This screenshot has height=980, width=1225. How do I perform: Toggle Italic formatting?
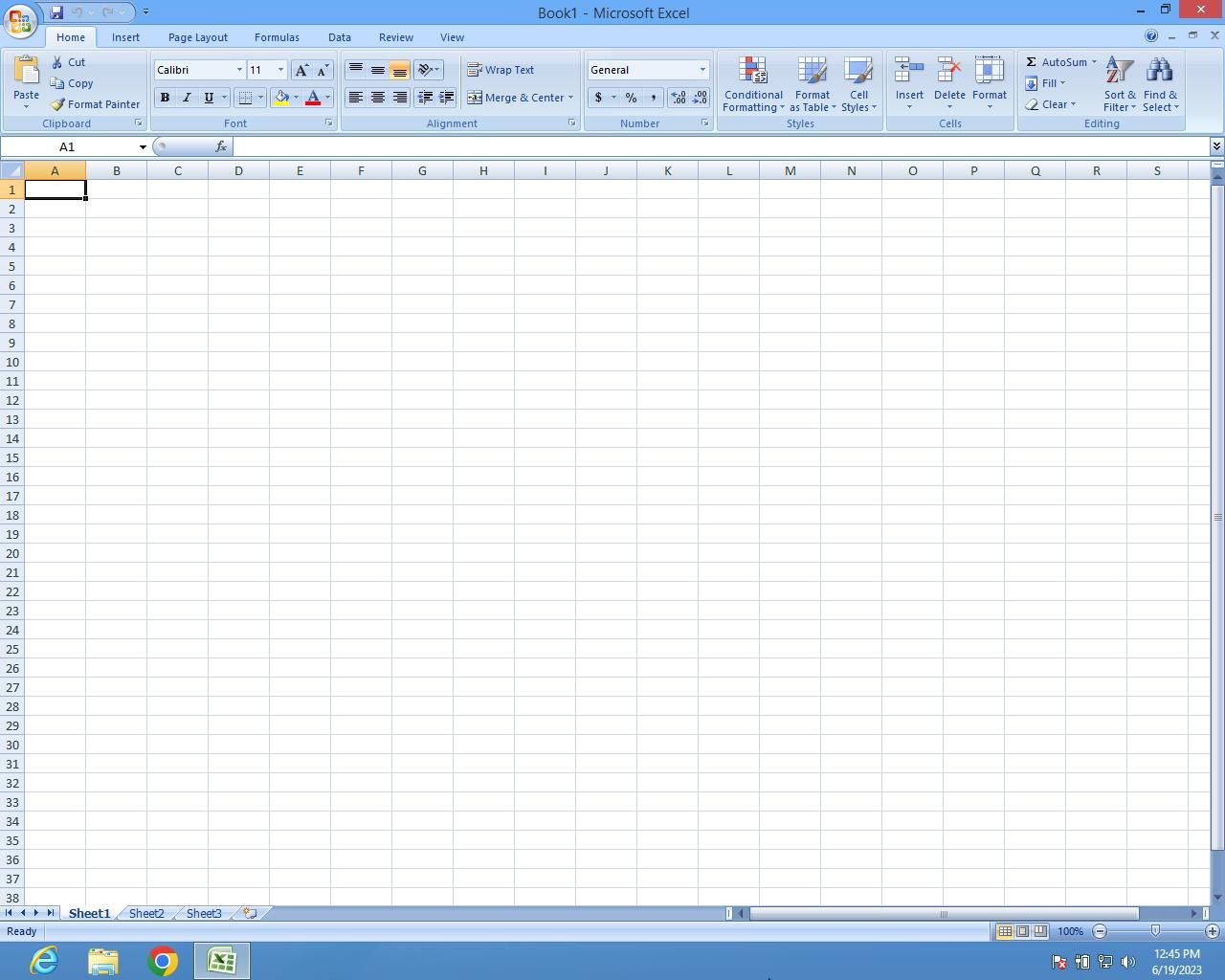(x=187, y=98)
